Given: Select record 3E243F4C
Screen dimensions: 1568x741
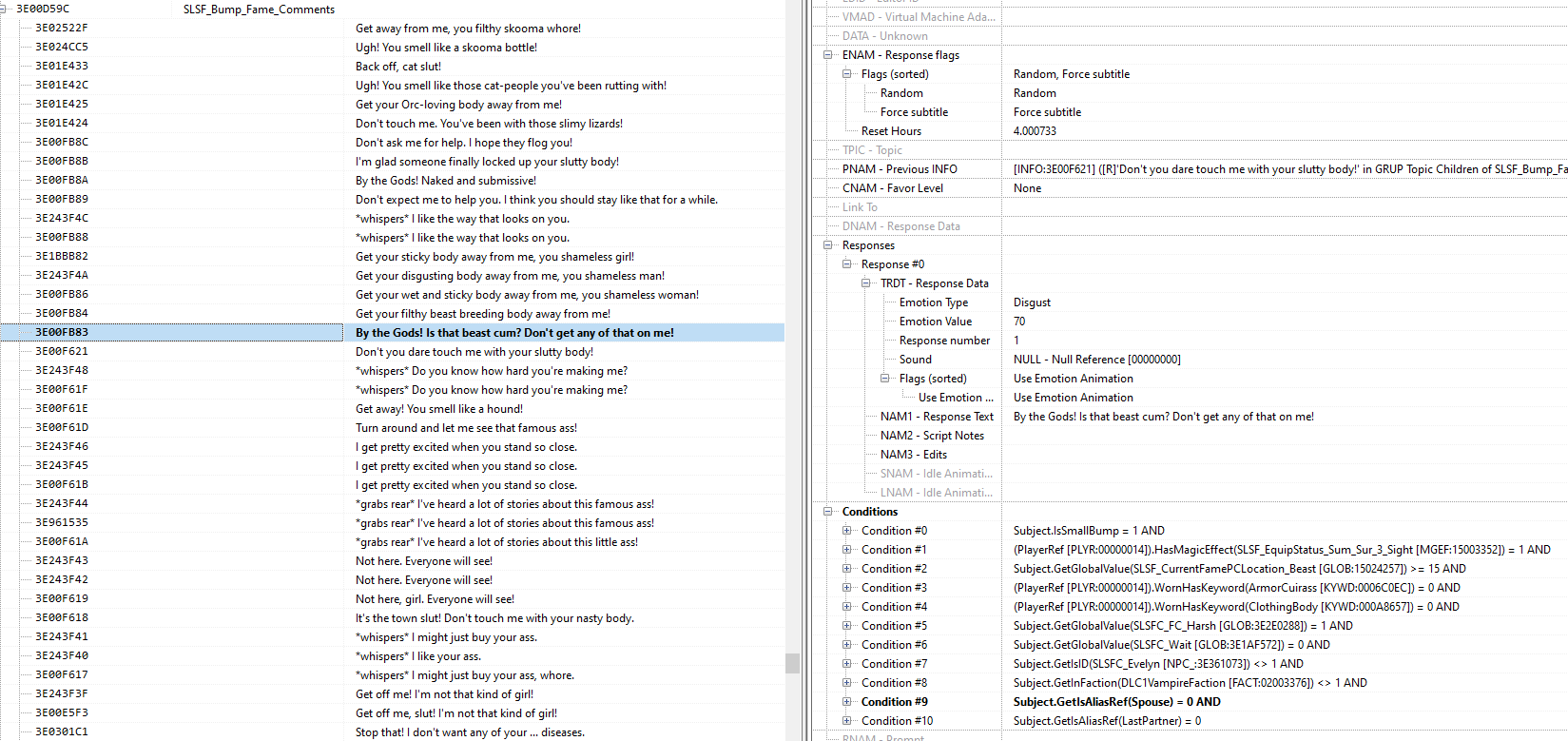Looking at the screenshot, I should (x=392, y=219).
